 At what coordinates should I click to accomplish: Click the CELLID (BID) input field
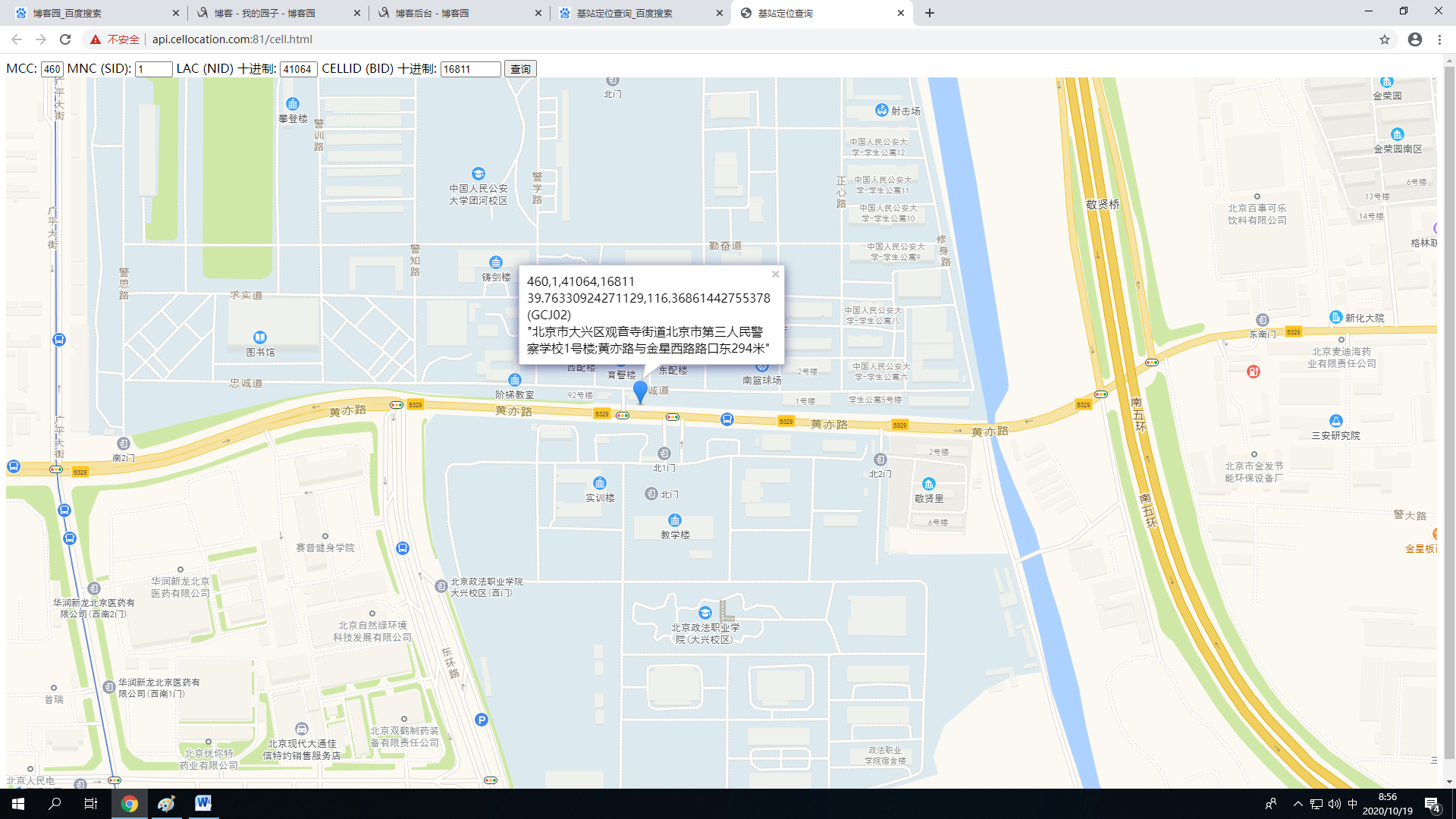coord(470,69)
